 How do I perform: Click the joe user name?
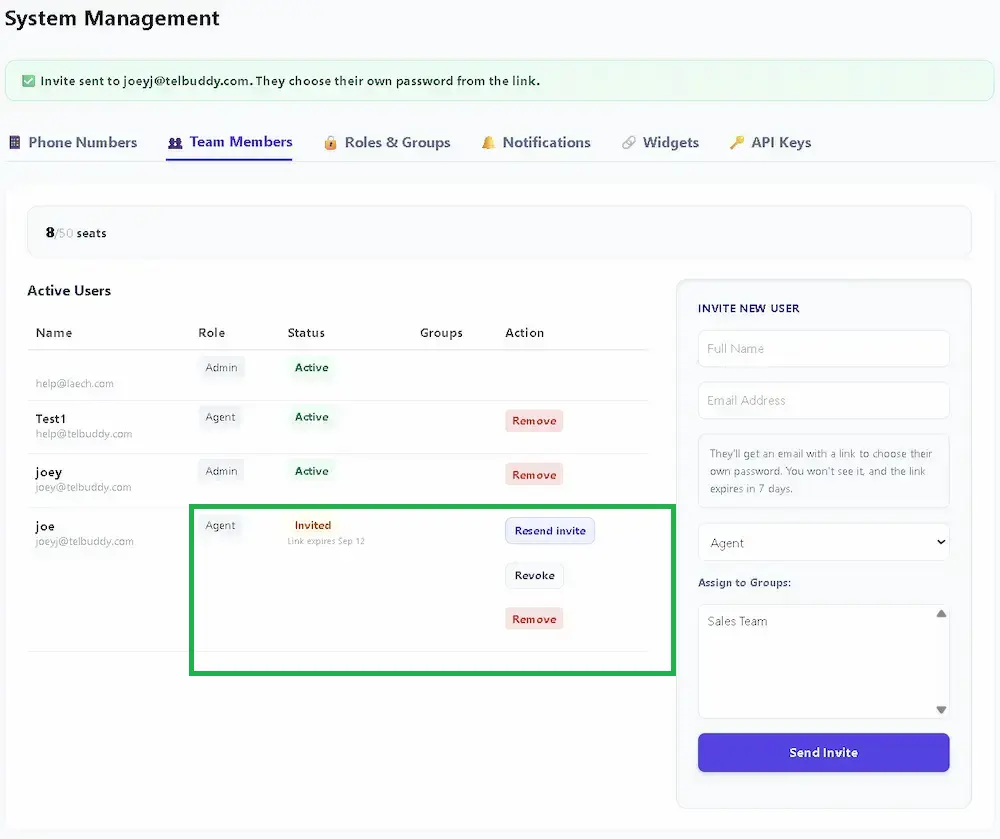(x=45, y=527)
